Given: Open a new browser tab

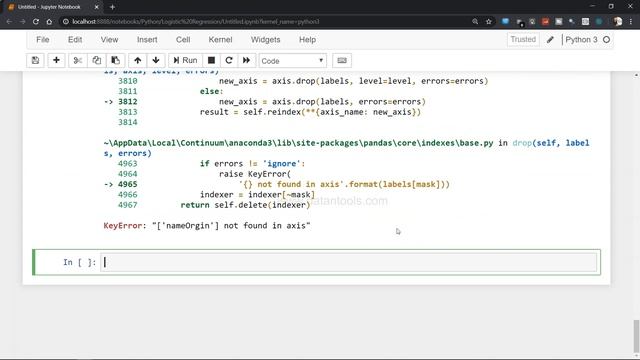Looking at the screenshot, I should coord(112,7).
